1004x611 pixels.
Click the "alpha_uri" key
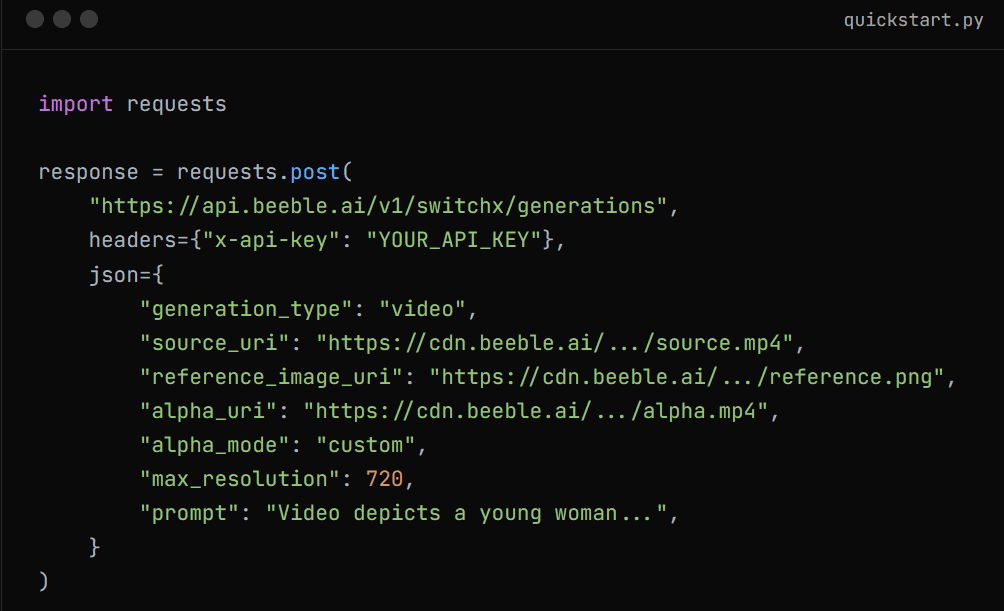pos(208,411)
